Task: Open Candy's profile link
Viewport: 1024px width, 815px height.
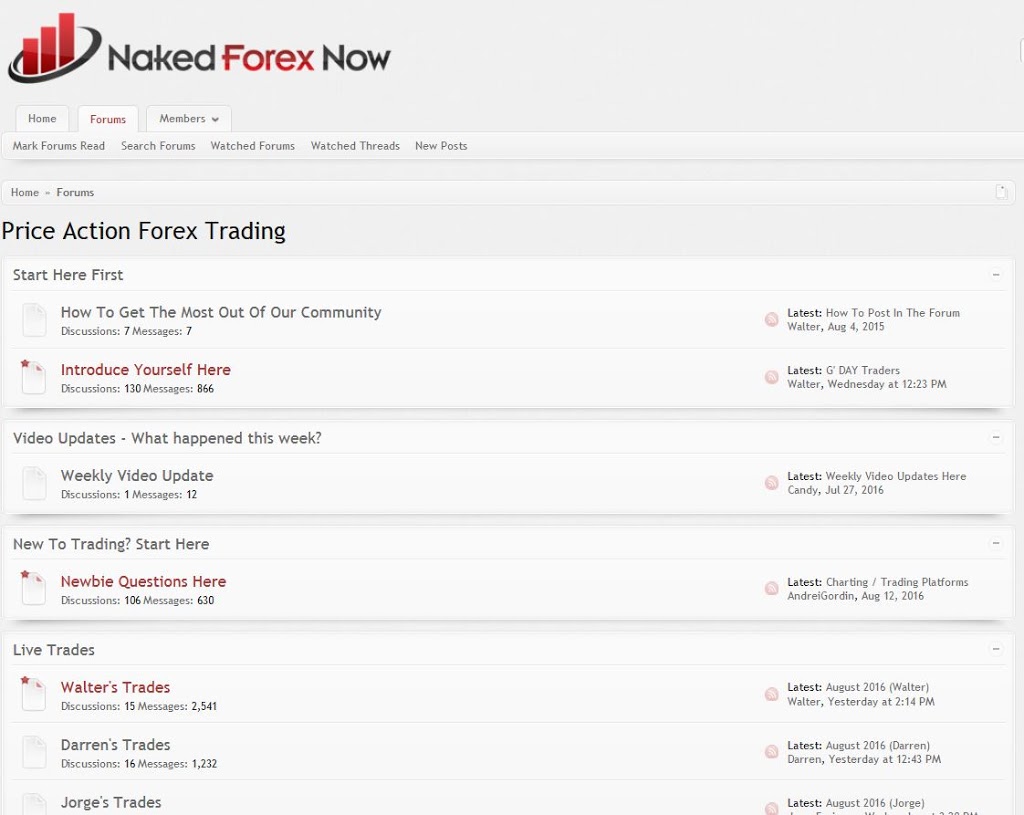Action: click(x=803, y=490)
